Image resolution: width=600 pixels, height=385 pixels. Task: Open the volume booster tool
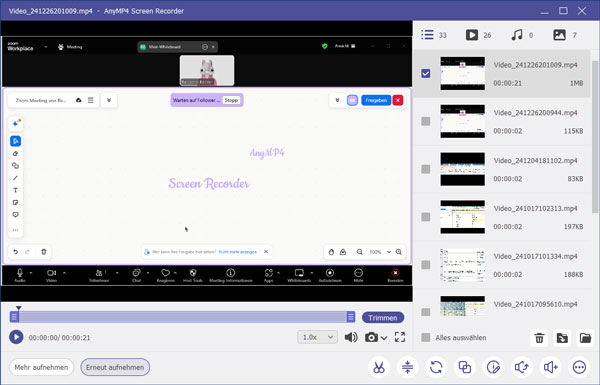point(551,367)
